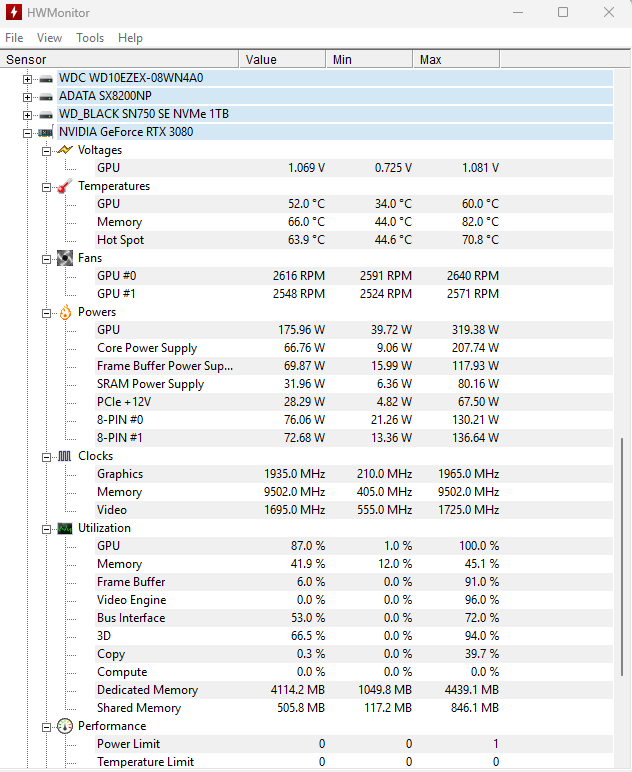Click the 1.069 V GPU voltage value
Viewport: 632px width, 772px height.
[x=306, y=168]
